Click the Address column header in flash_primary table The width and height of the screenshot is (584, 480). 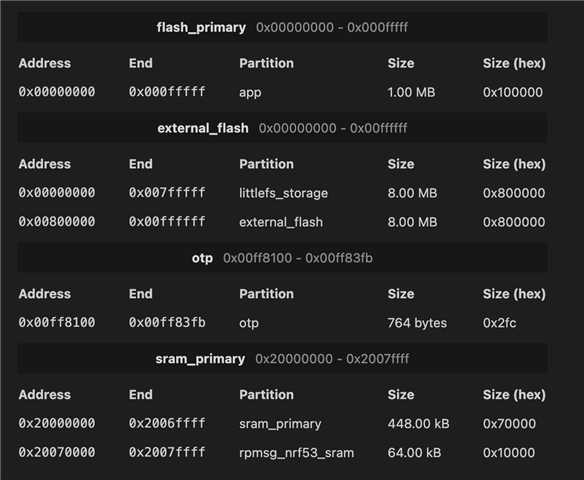click(45, 63)
